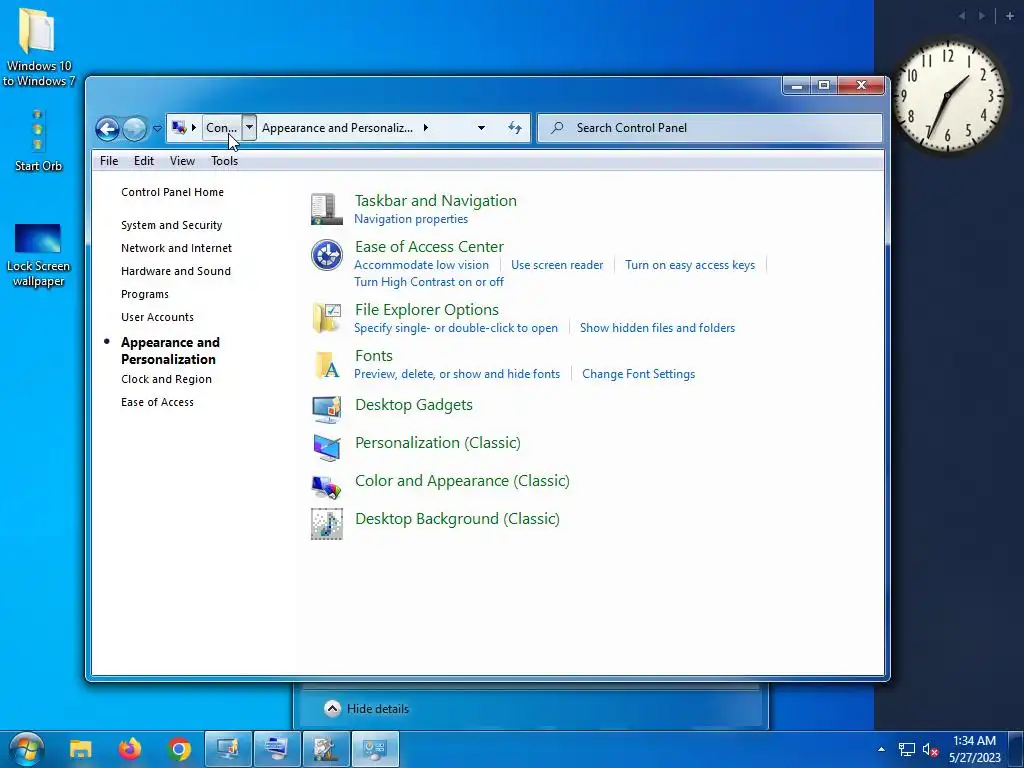
Task: Click Change Font Settings
Action: [x=639, y=374]
